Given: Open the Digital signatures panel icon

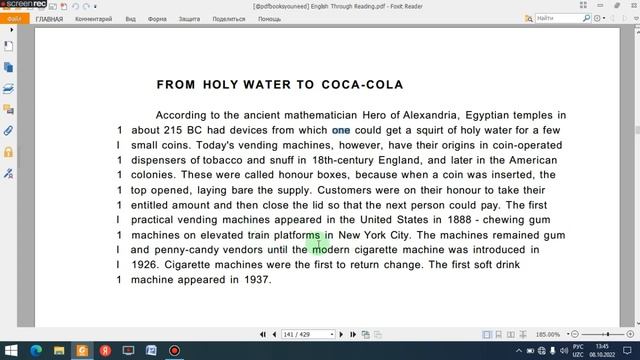Looking at the screenshot, I should pyautogui.click(x=8, y=173).
